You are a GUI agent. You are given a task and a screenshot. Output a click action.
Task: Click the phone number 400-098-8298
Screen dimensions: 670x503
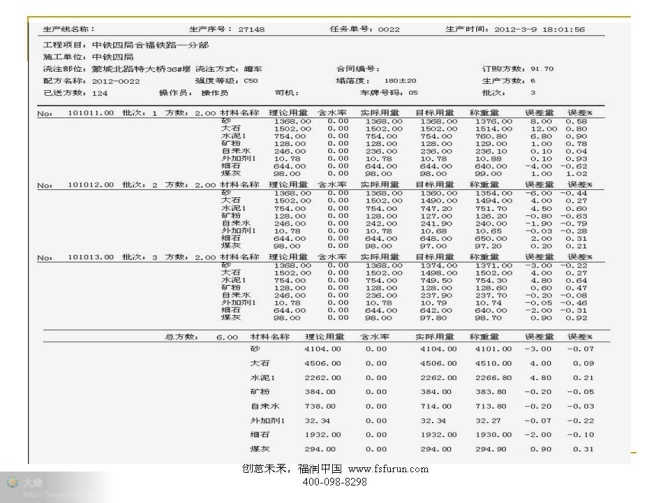coord(335,482)
